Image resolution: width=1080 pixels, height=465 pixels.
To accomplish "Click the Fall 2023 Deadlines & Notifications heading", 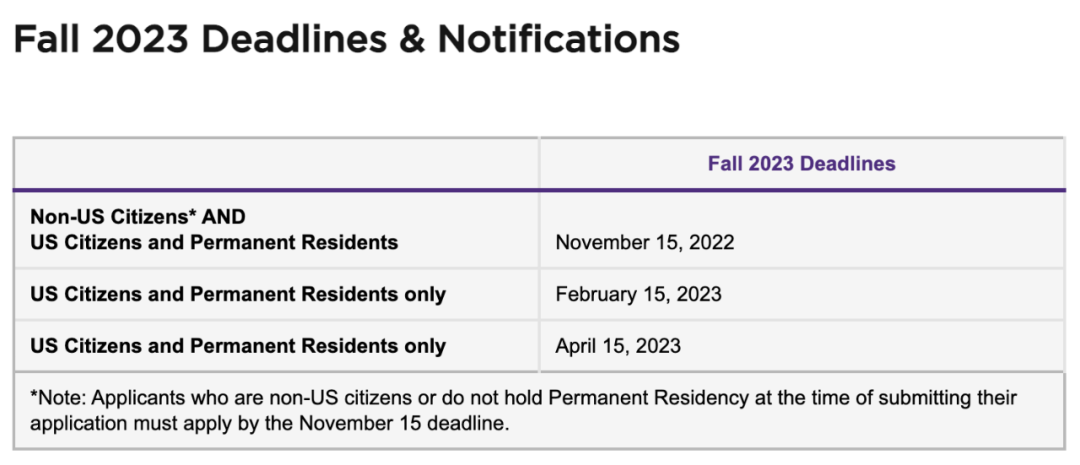I will (346, 40).
